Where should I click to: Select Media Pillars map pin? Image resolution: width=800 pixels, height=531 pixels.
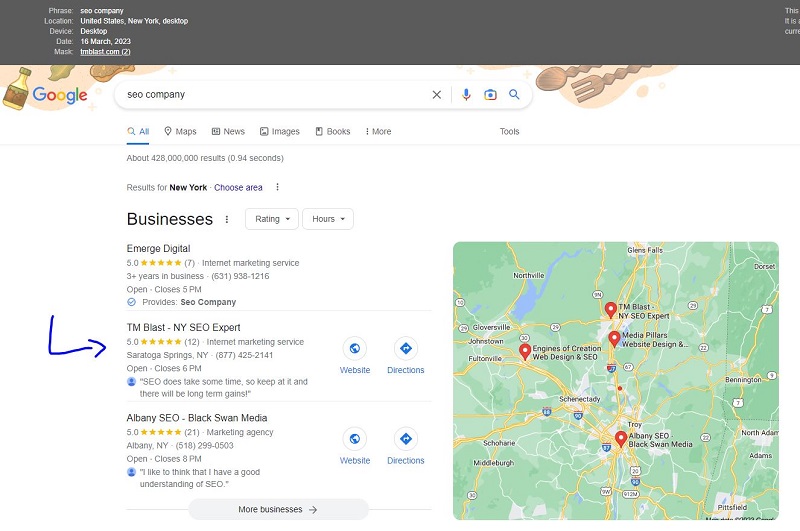[614, 339]
